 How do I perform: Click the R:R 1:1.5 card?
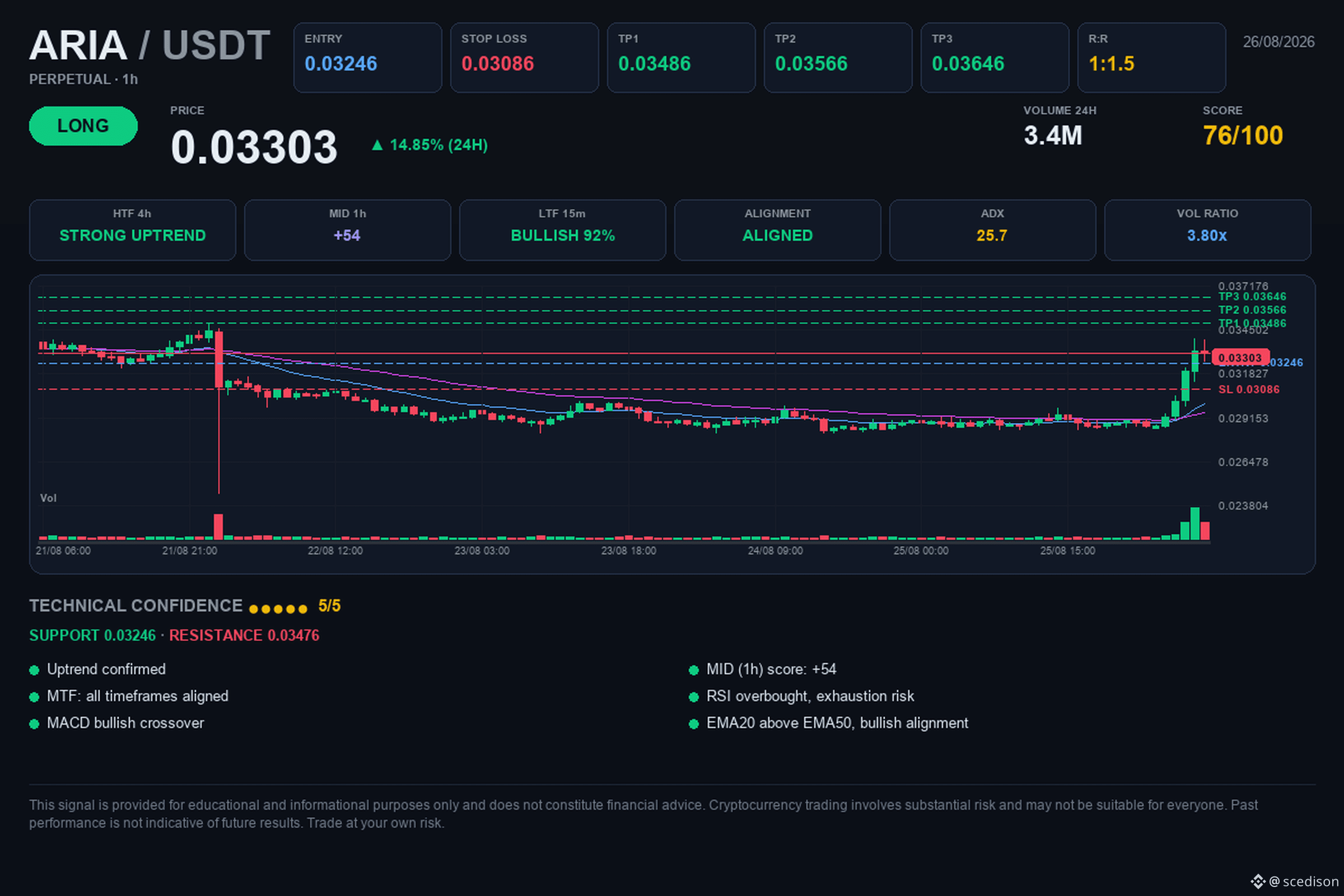click(1152, 58)
